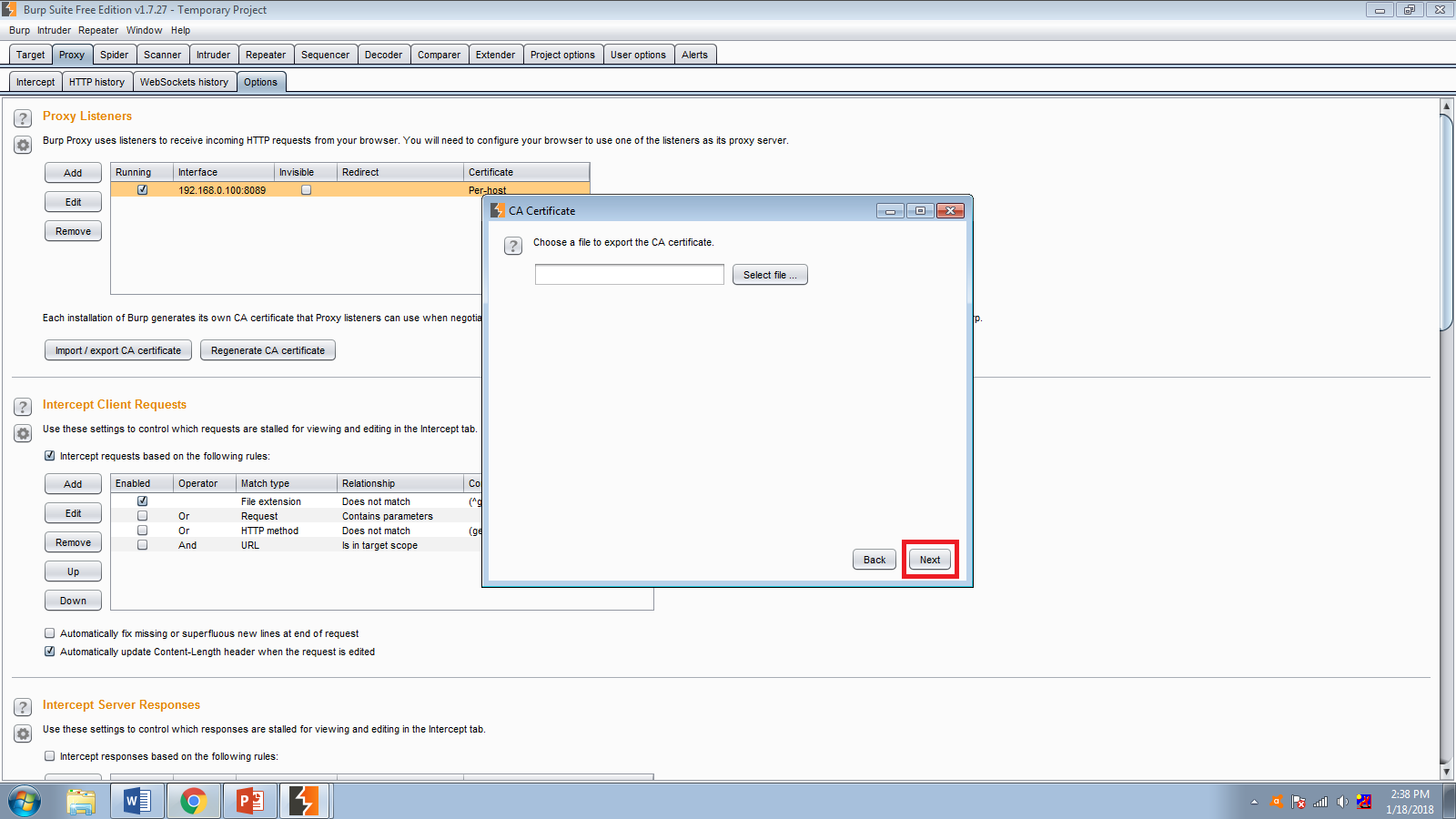The image size is (1456, 819).
Task: Open the Window menu
Action: [x=144, y=30]
